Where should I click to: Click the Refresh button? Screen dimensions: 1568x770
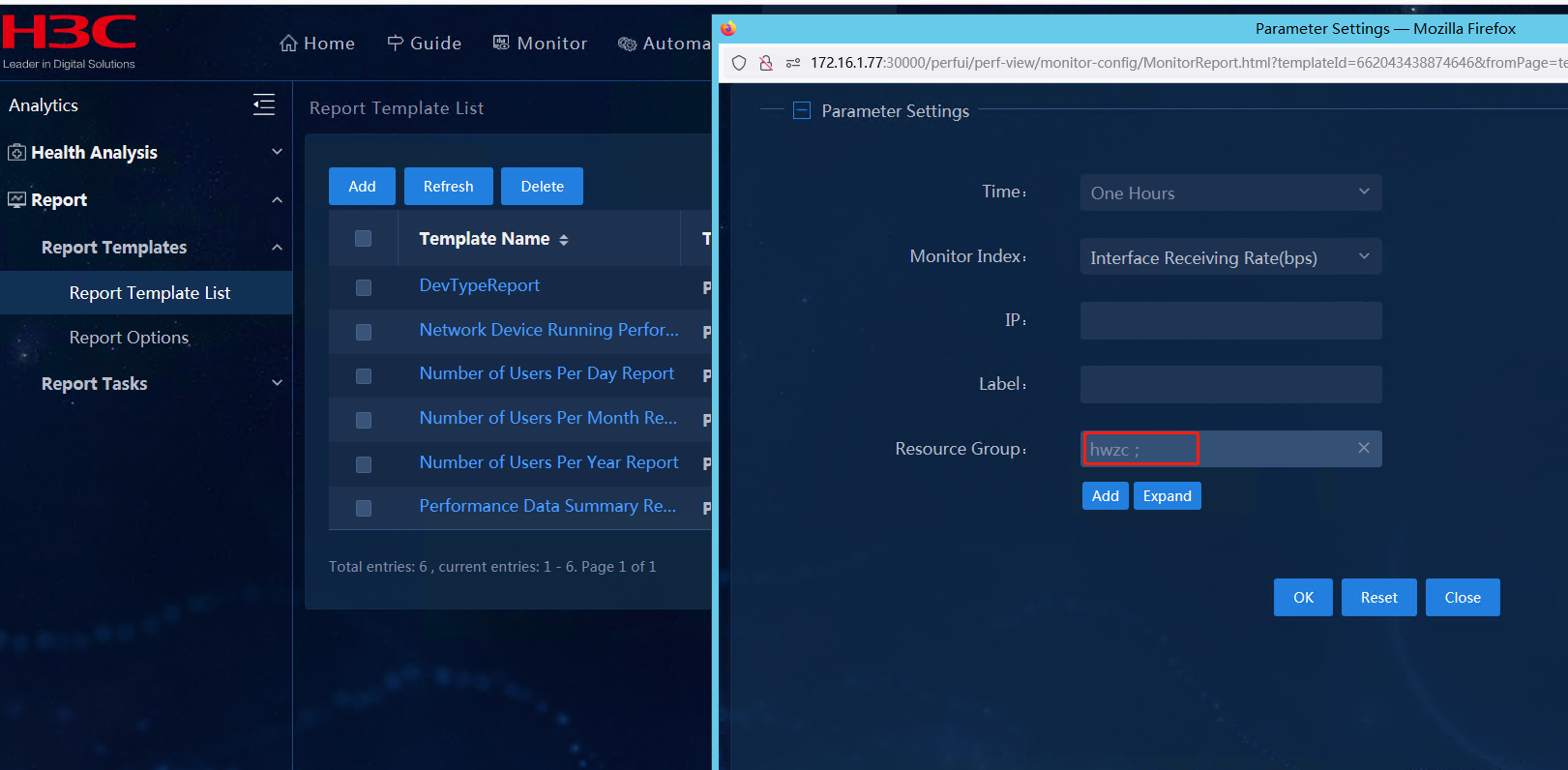(x=448, y=186)
